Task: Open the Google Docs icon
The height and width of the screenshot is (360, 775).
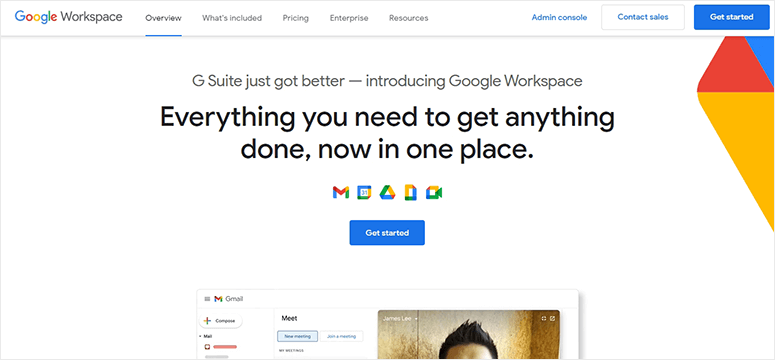Action: click(x=411, y=192)
